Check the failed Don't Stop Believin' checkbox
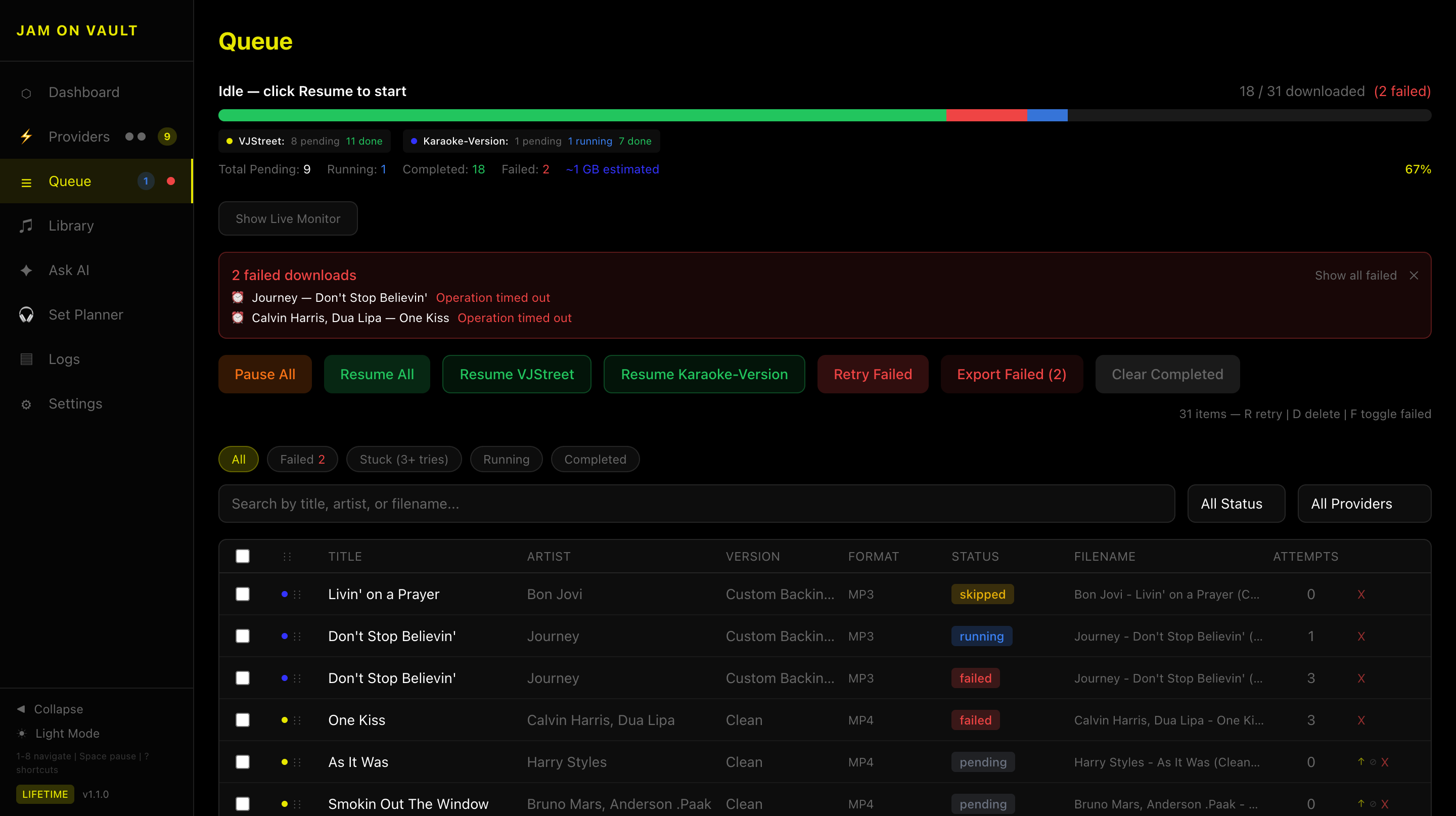The width and height of the screenshot is (1456, 816). click(x=243, y=677)
